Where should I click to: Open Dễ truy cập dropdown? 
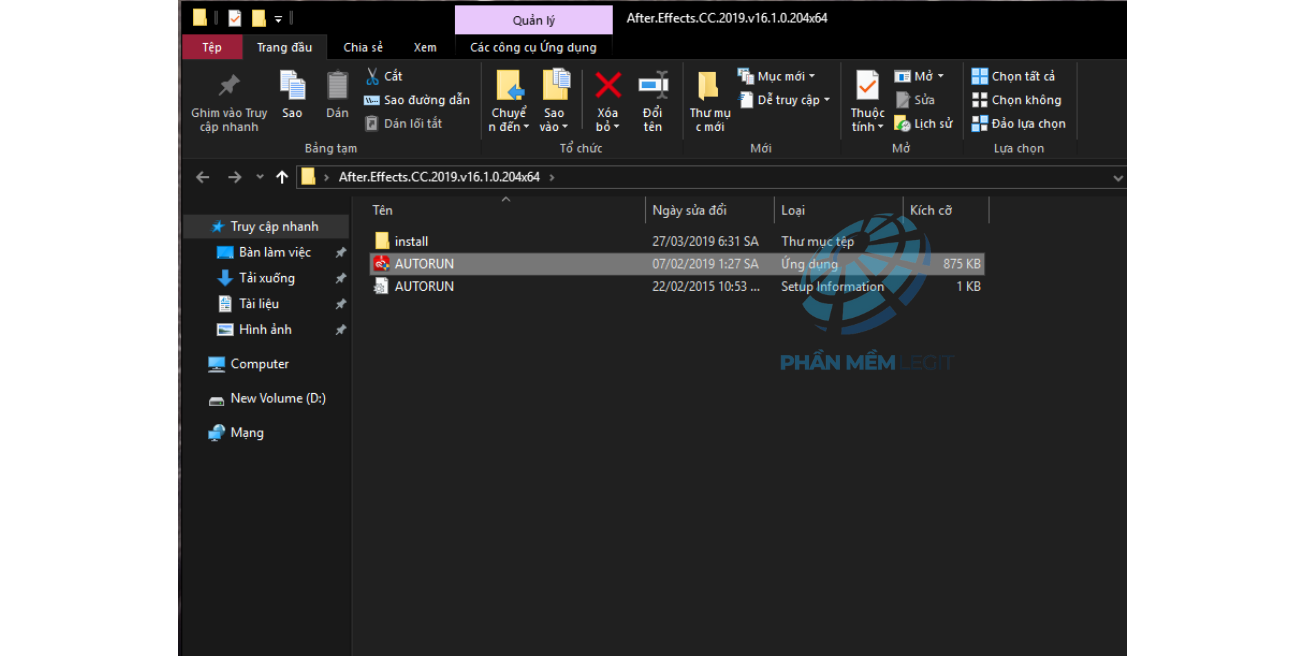[x=785, y=100]
